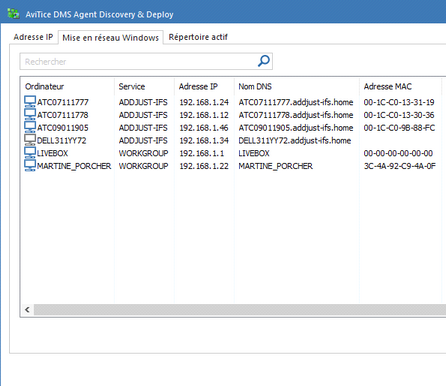446x386 pixels.
Task: Select the MARTINE_PORCHER computer icon
Action: click(30, 165)
